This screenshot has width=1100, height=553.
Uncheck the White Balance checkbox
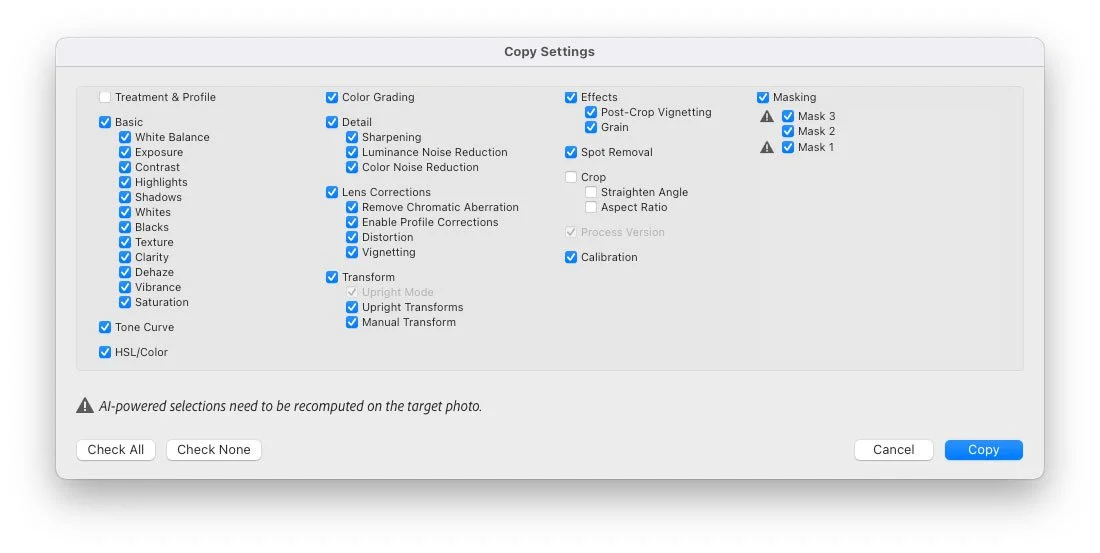pyautogui.click(x=125, y=137)
